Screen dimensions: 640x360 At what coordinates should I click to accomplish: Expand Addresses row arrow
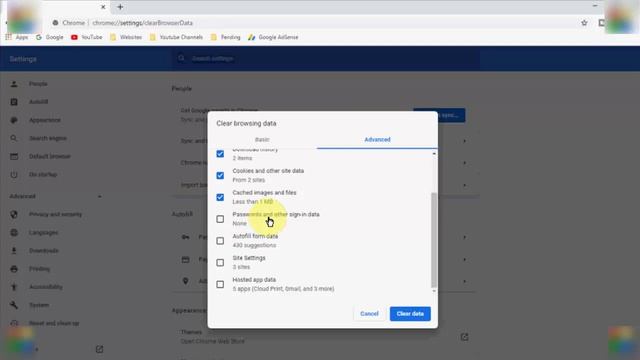point(464,281)
